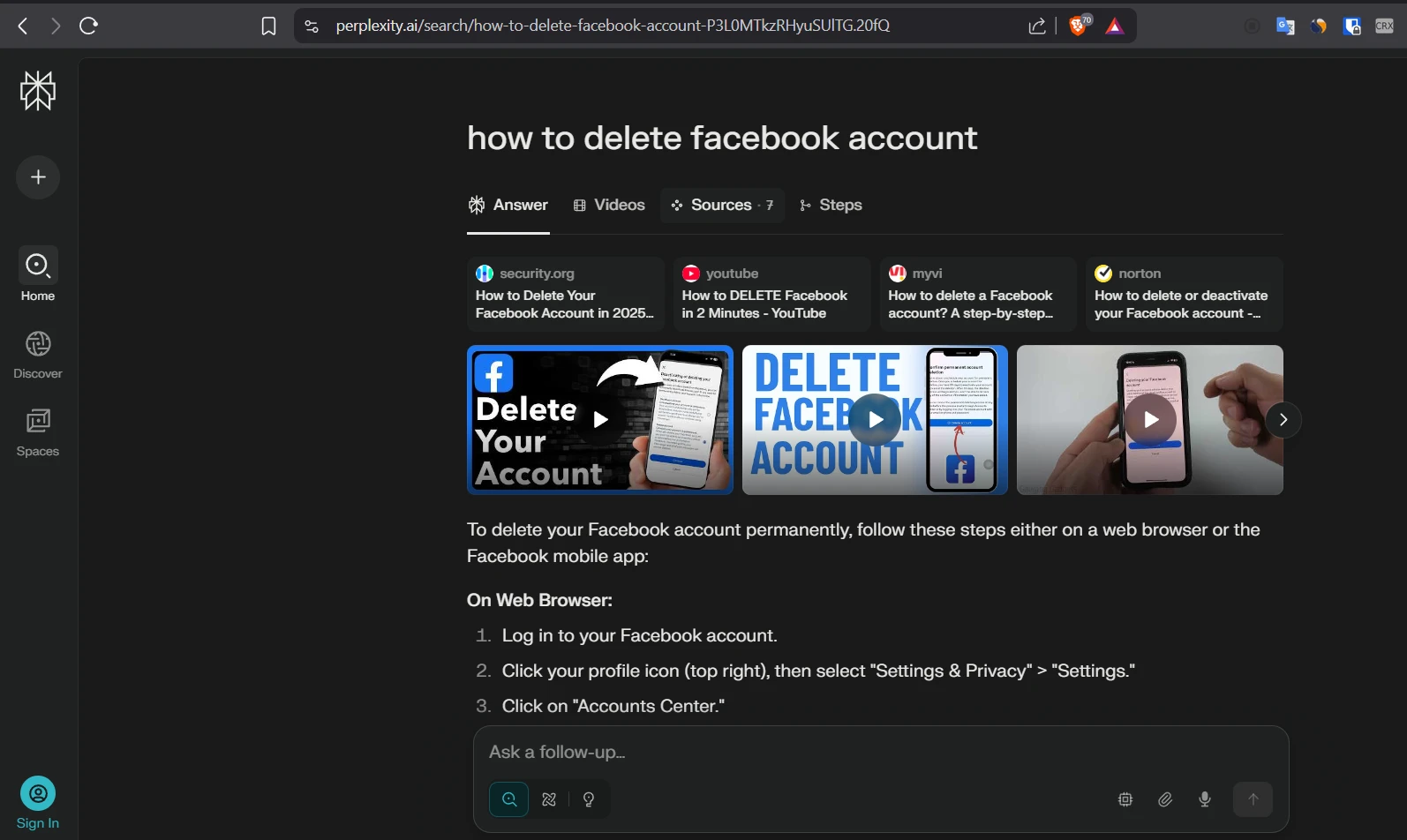Open the moon-shaped extension icon
Screen dimensions: 1407x840
[x=1319, y=26]
